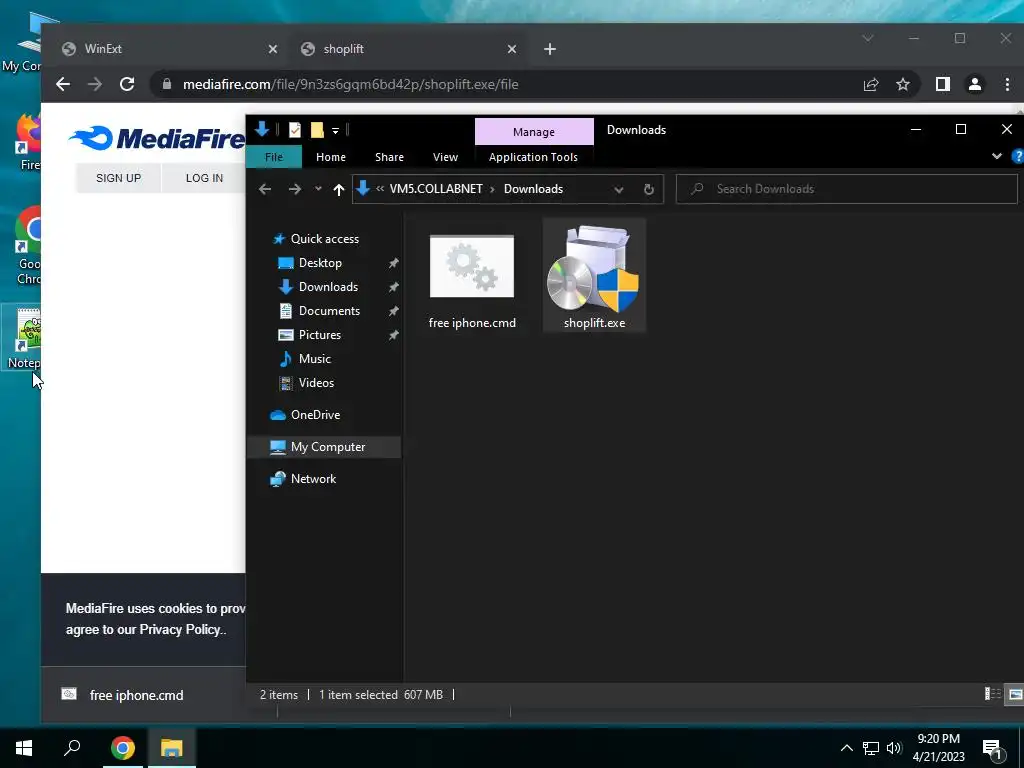Image resolution: width=1024 pixels, height=768 pixels.
Task: Select Desktop in the navigation pane
Action: tap(320, 263)
